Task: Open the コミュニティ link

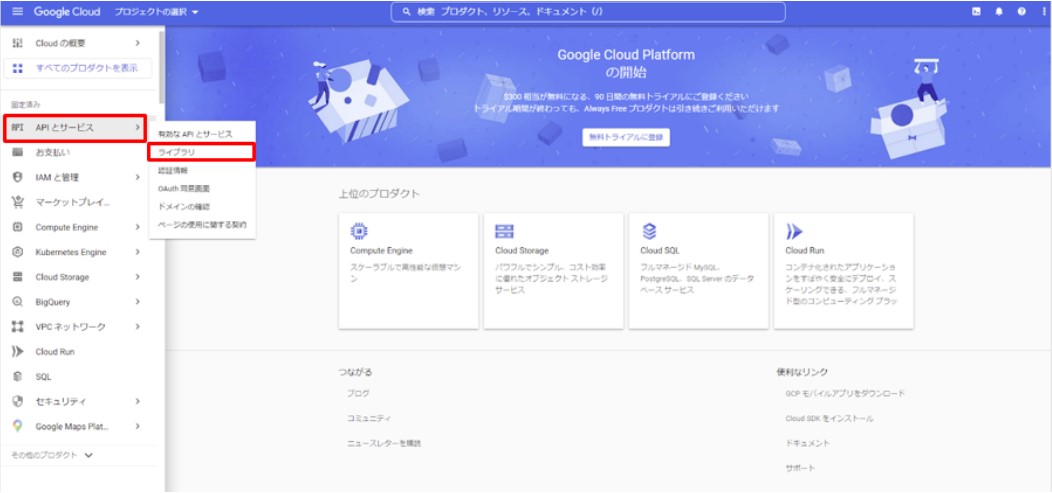Action: pyautogui.click(x=368, y=418)
